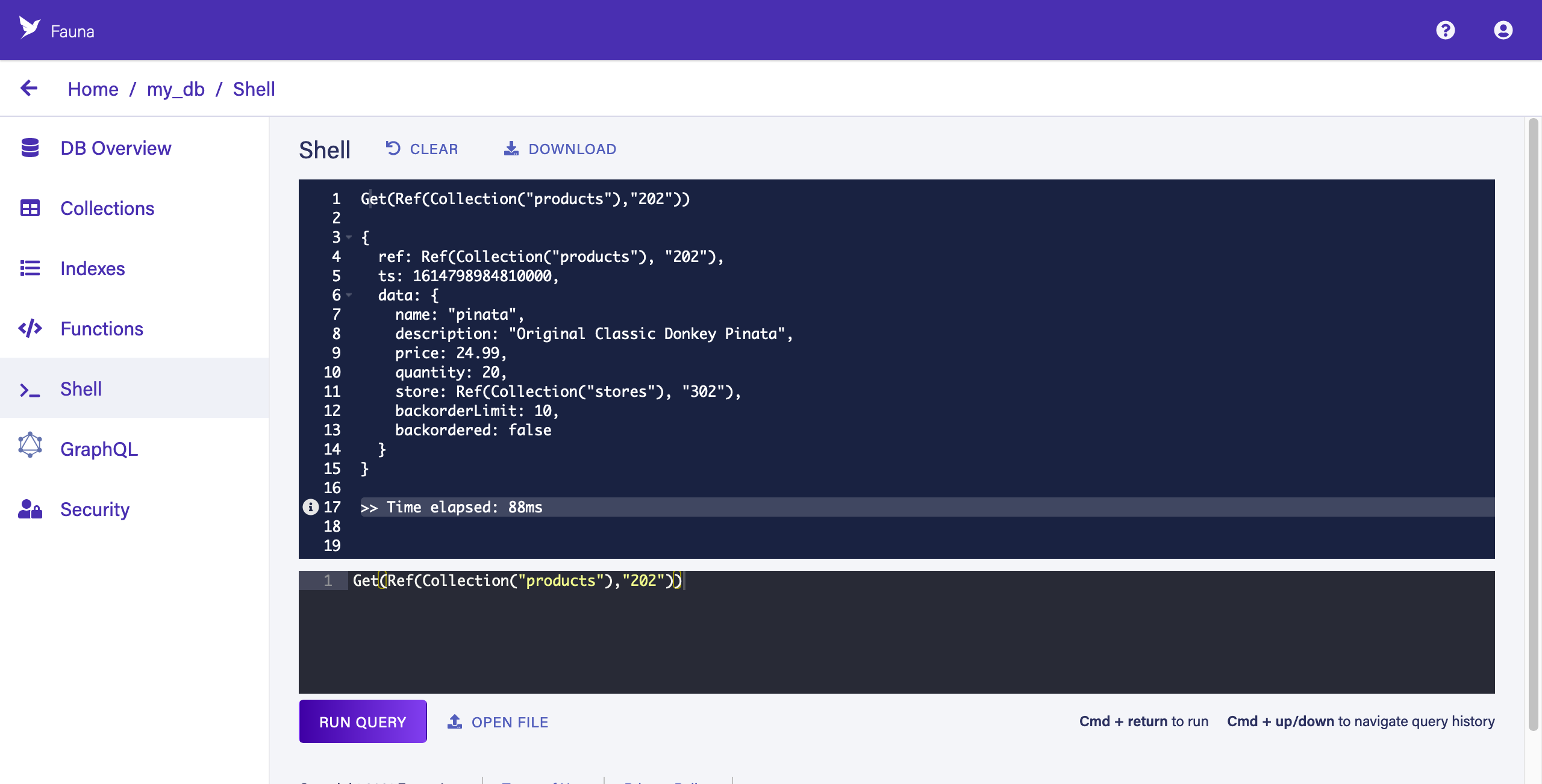Click the back arrow to go Home
Viewport: 1542px width, 784px height.
[29, 88]
